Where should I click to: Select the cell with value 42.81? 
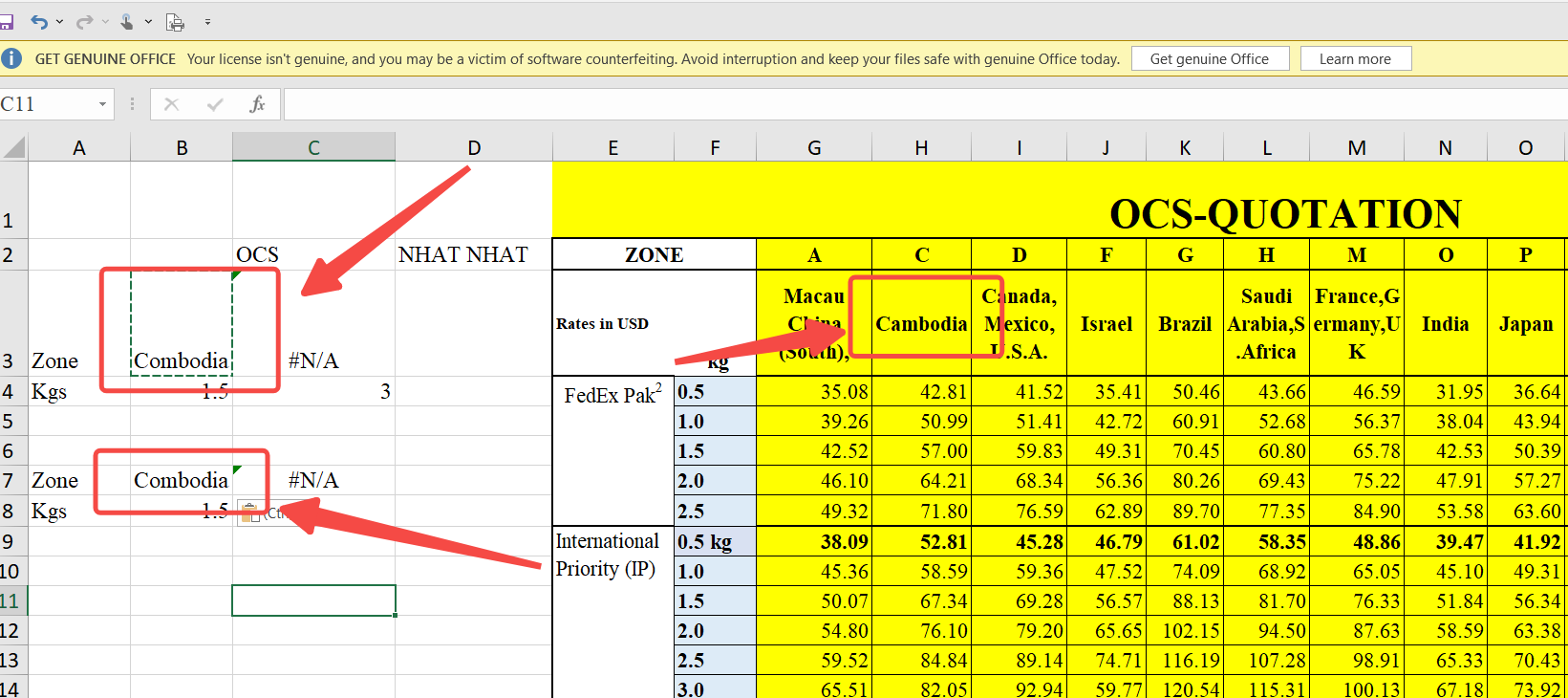(921, 392)
